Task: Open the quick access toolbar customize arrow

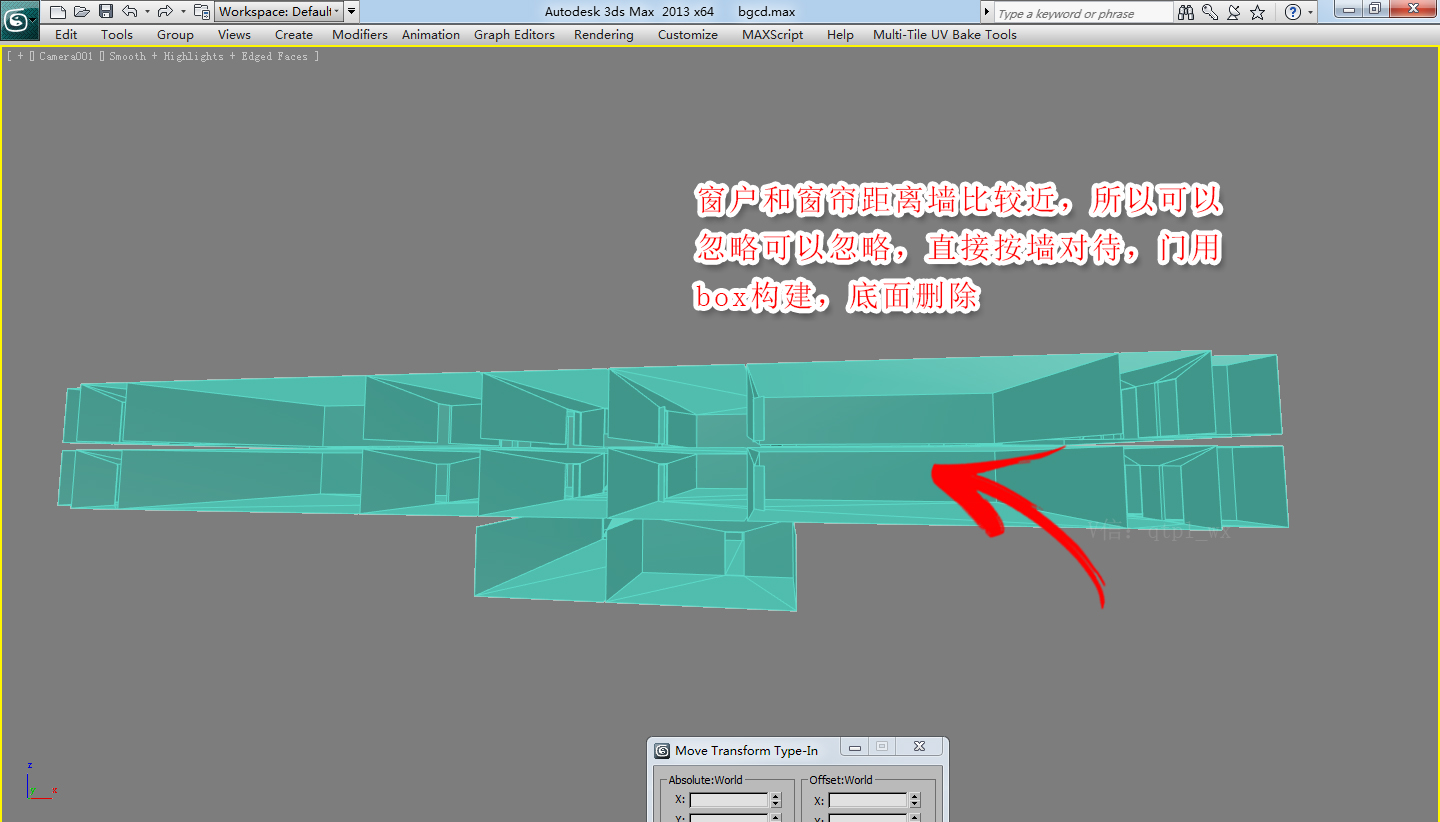Action: [351, 12]
